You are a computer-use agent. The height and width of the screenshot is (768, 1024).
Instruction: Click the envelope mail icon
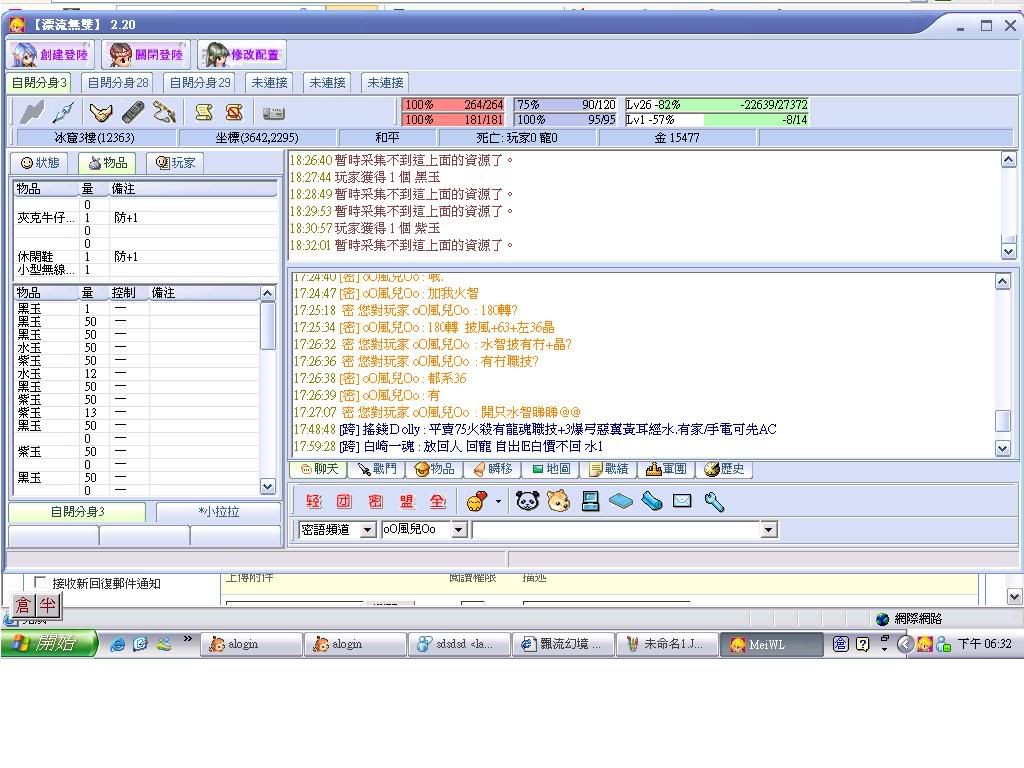682,501
